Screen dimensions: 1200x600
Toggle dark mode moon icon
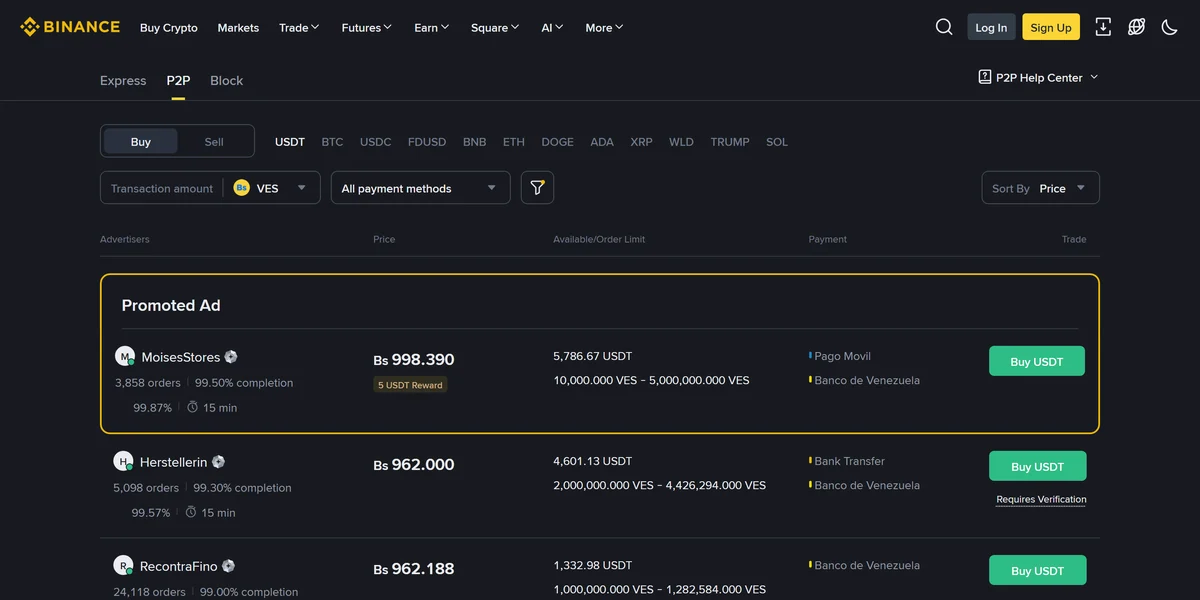[1169, 27]
